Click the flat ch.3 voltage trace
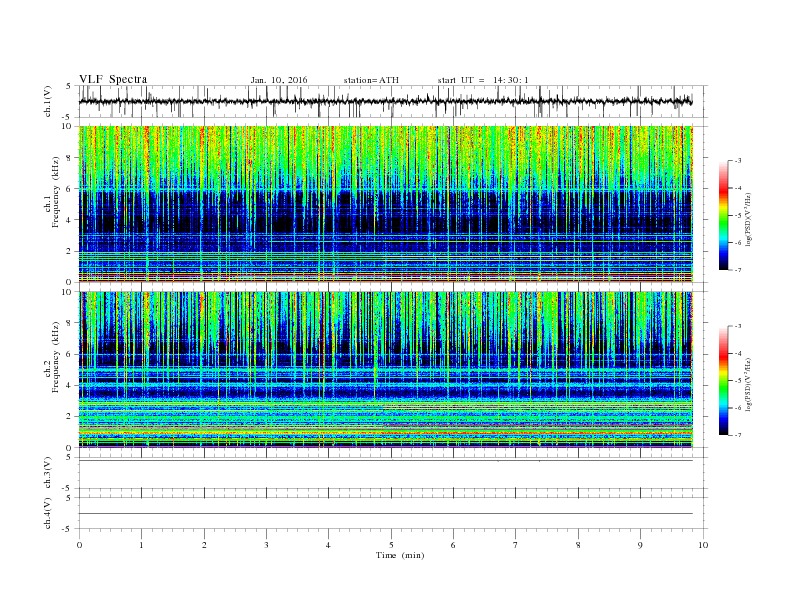Screen dimensions: 792x612 (x=385, y=461)
